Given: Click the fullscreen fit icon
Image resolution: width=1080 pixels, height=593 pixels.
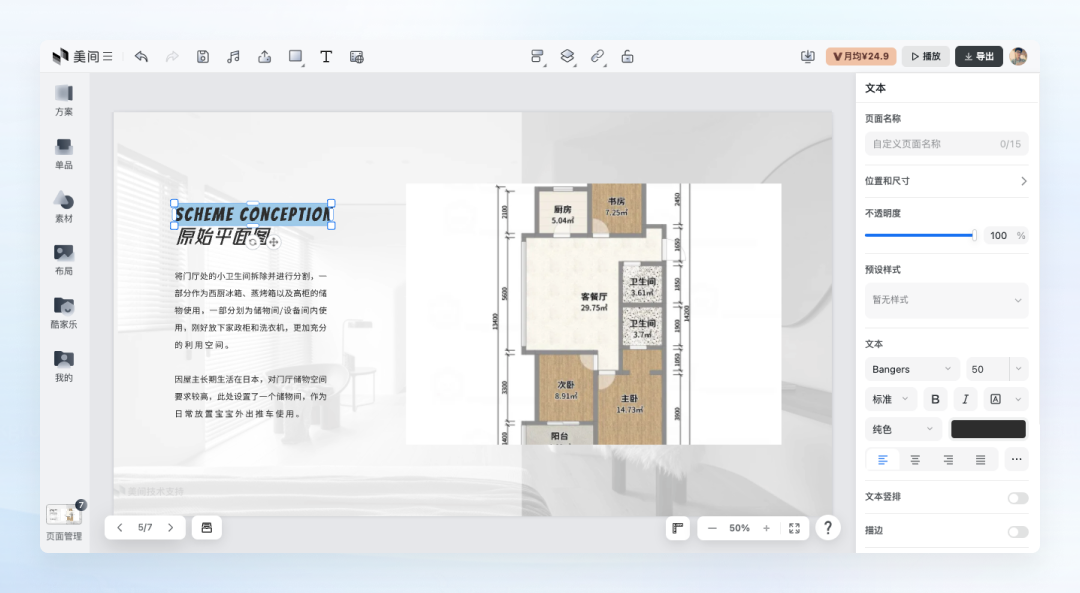Looking at the screenshot, I should pos(794,528).
